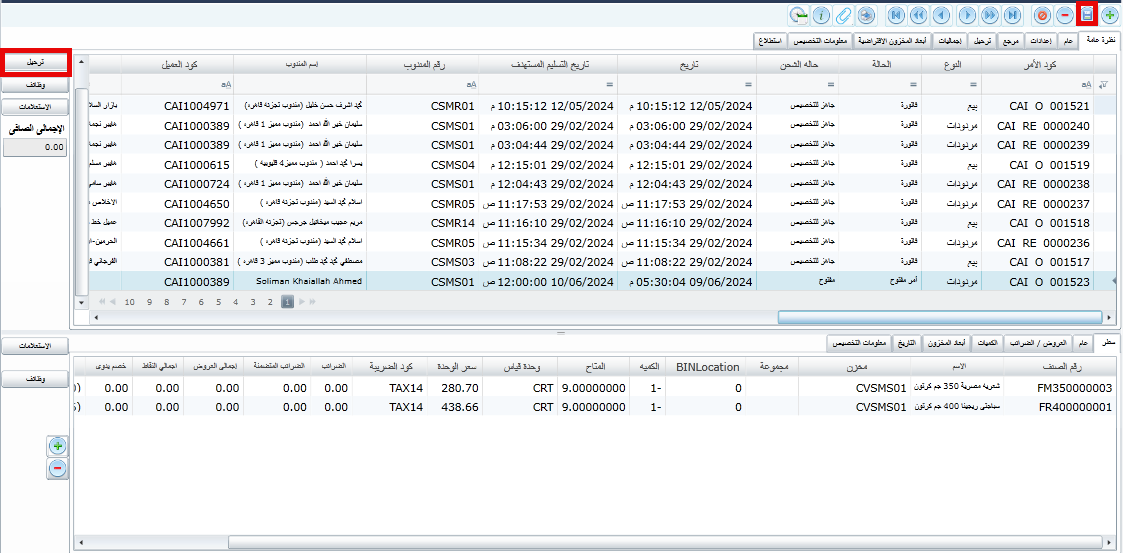Remove line with lower red minus button
This screenshot has height=553, width=1123.
click(x=57, y=468)
